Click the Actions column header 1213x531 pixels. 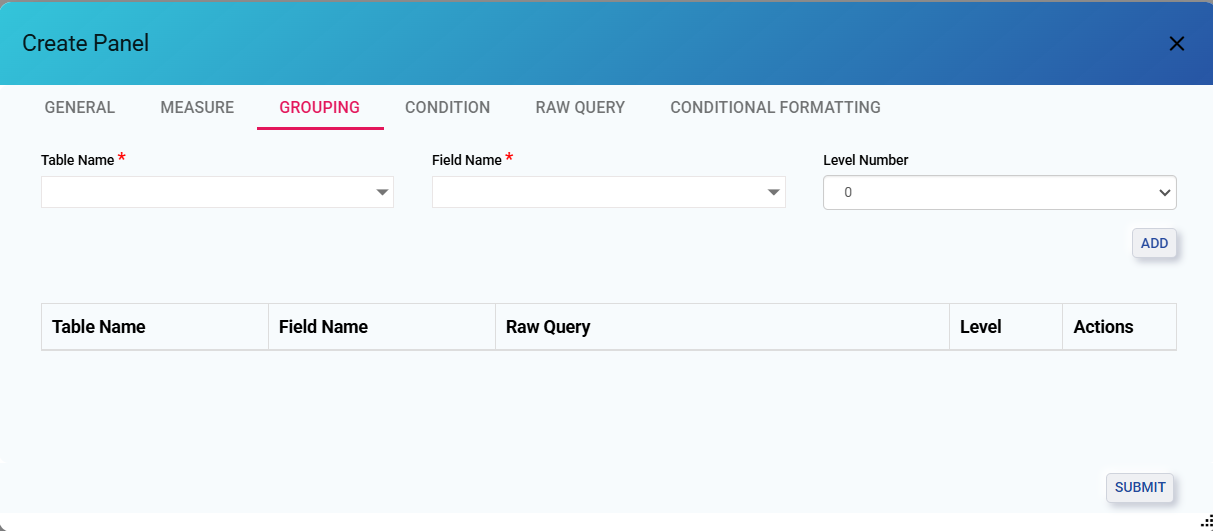1119,327
